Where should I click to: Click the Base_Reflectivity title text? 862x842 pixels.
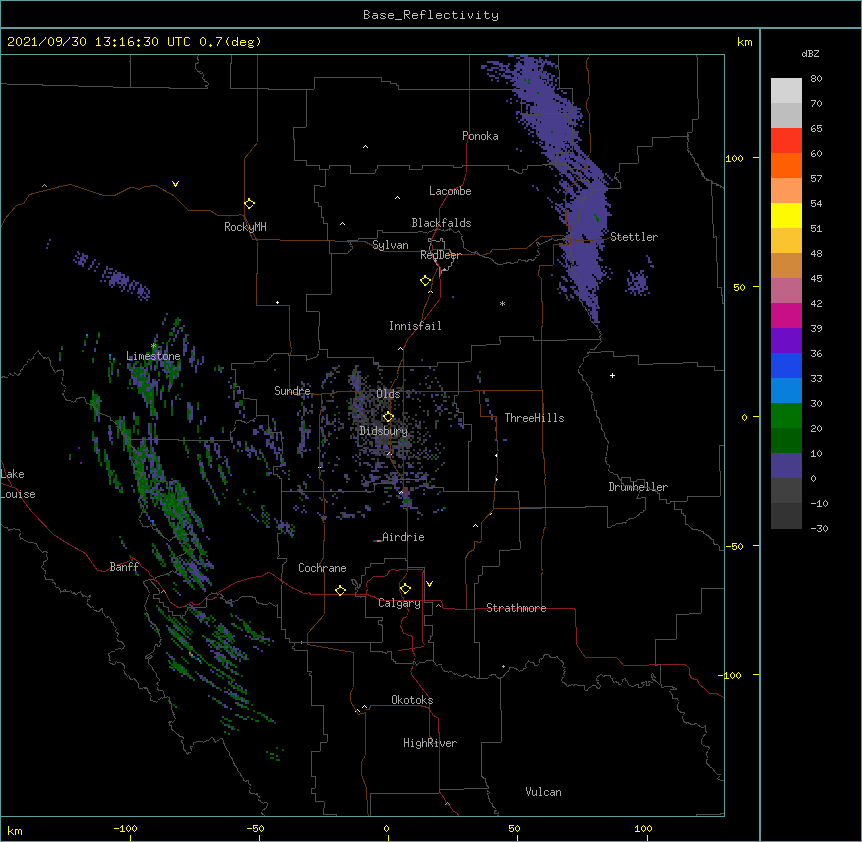(431, 15)
